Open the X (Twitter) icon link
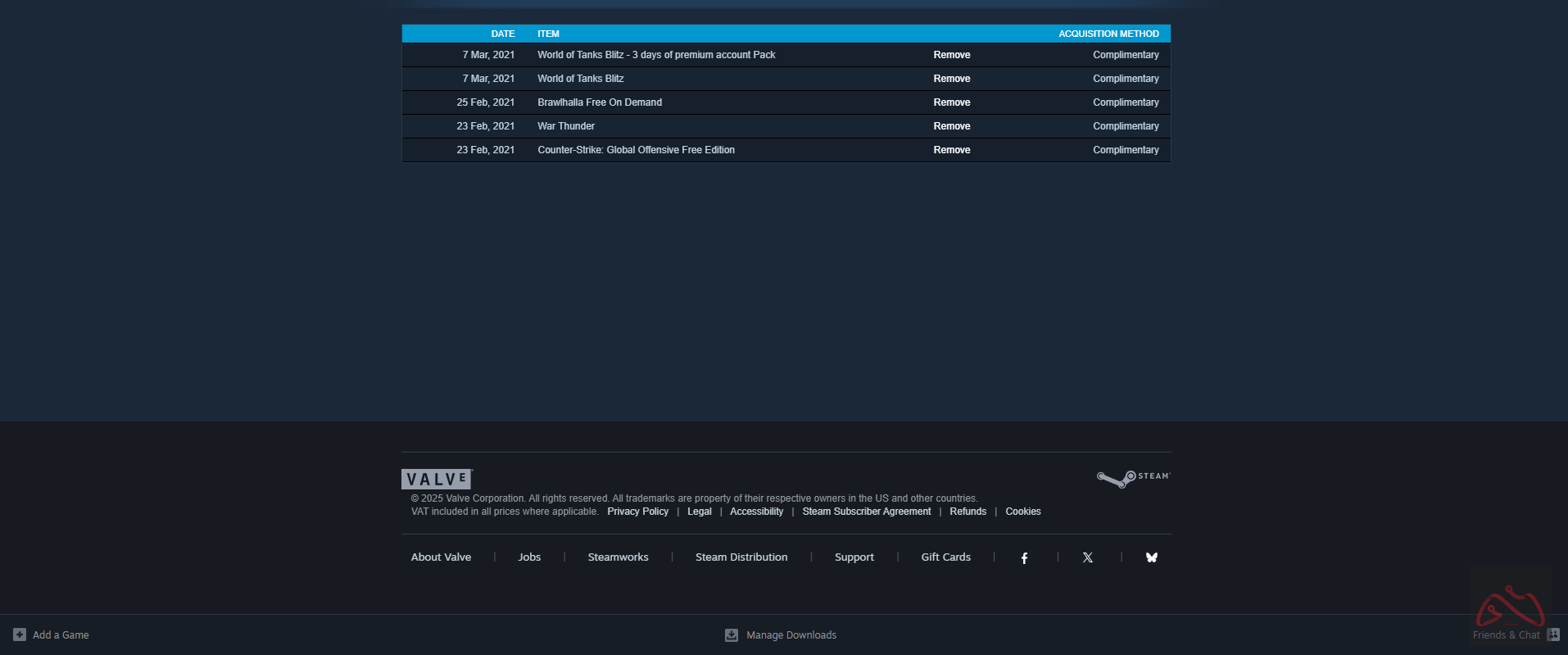Viewport: 1568px width, 655px height. click(1088, 557)
